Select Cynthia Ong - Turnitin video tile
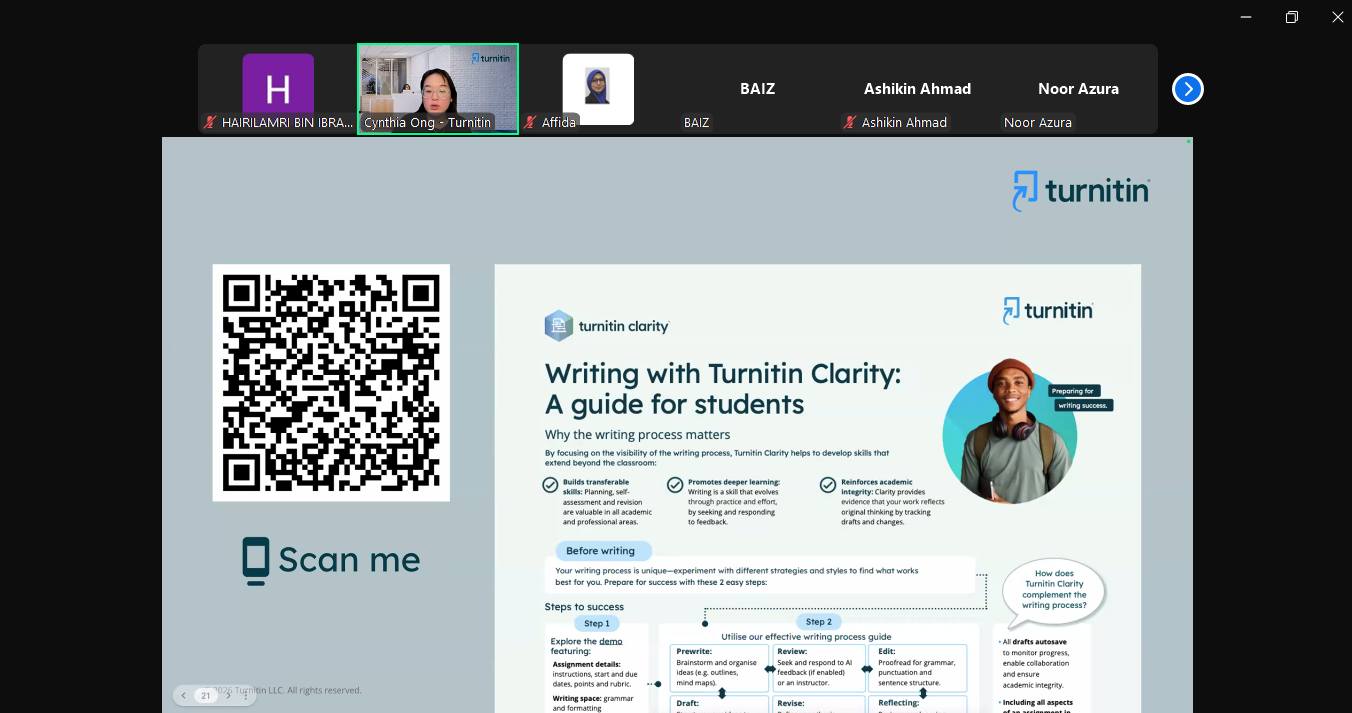Viewport: 1352px width, 713px height. coord(438,89)
